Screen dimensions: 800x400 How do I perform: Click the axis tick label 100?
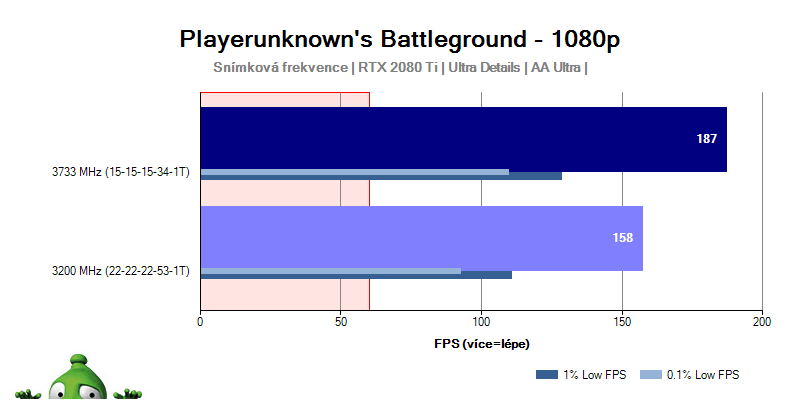tap(482, 322)
